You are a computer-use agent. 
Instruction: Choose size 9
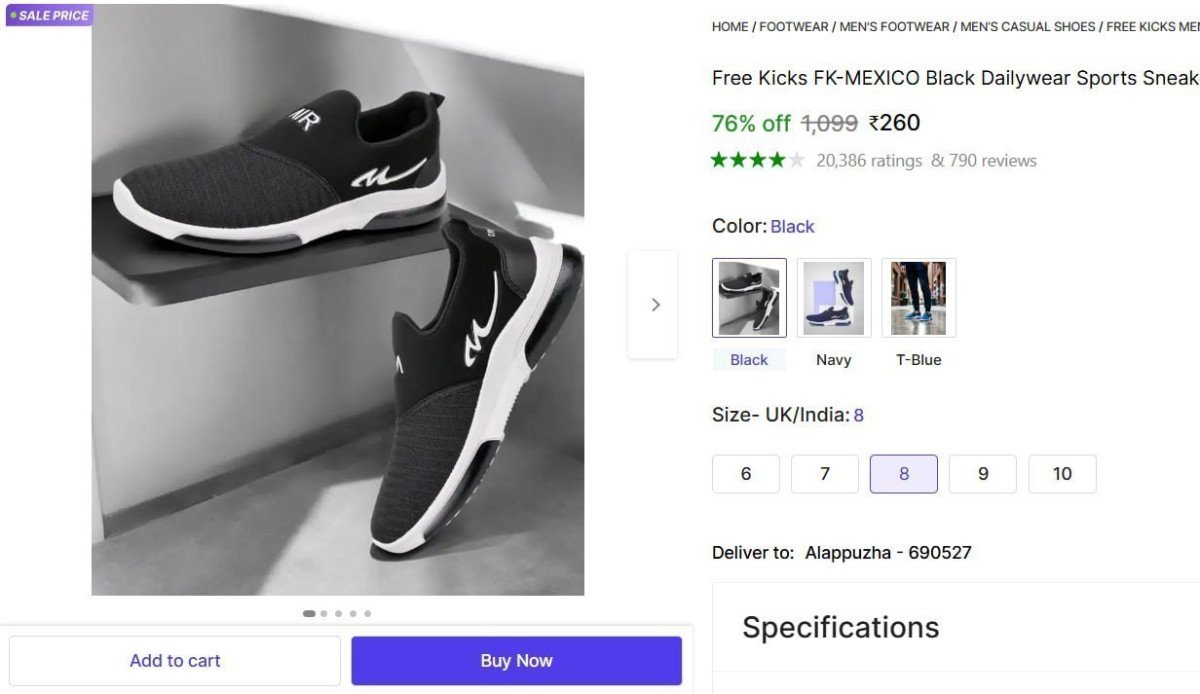[982, 473]
